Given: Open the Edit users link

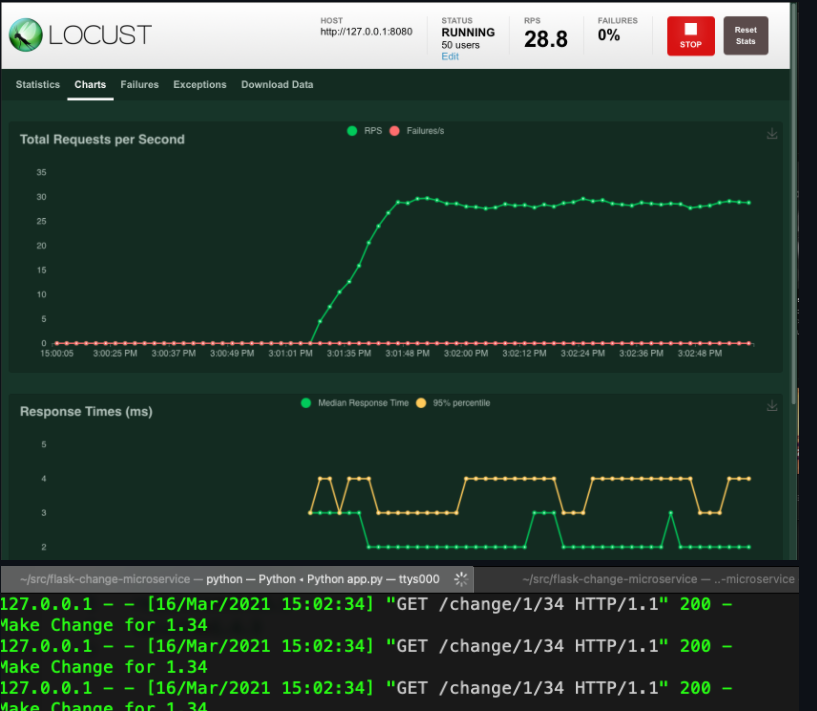Looking at the screenshot, I should click(x=450, y=57).
